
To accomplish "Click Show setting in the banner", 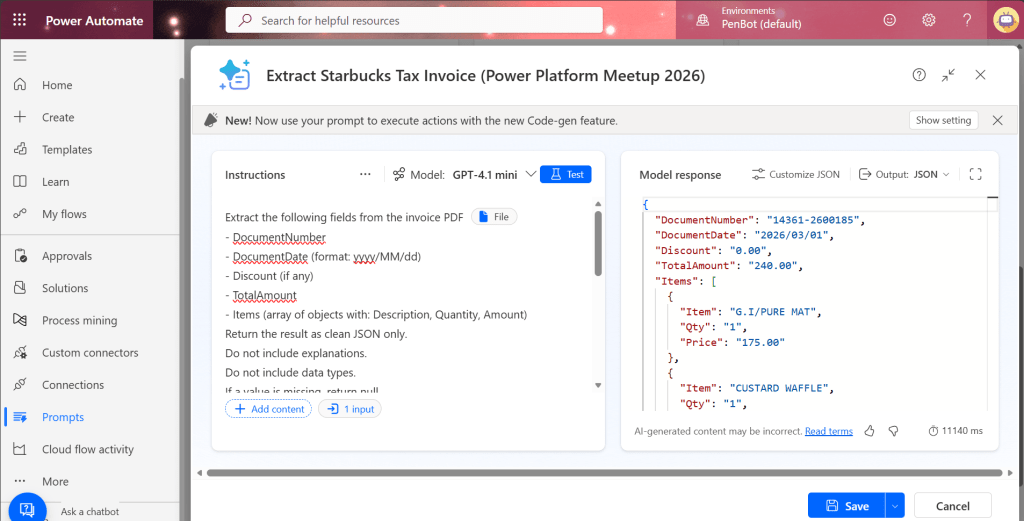I will [943, 120].
